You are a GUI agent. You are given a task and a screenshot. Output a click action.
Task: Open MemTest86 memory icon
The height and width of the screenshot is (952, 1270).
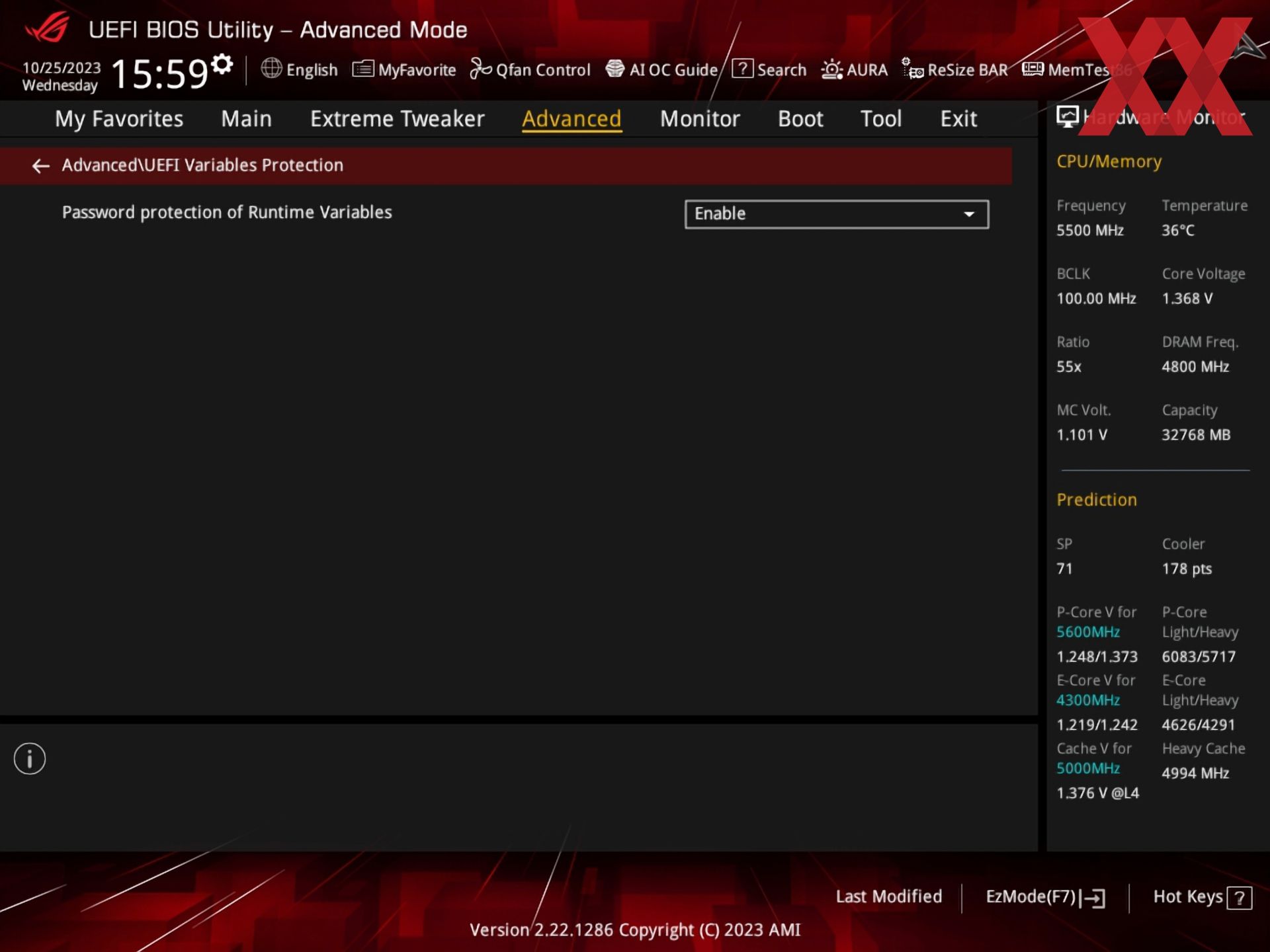(1033, 69)
